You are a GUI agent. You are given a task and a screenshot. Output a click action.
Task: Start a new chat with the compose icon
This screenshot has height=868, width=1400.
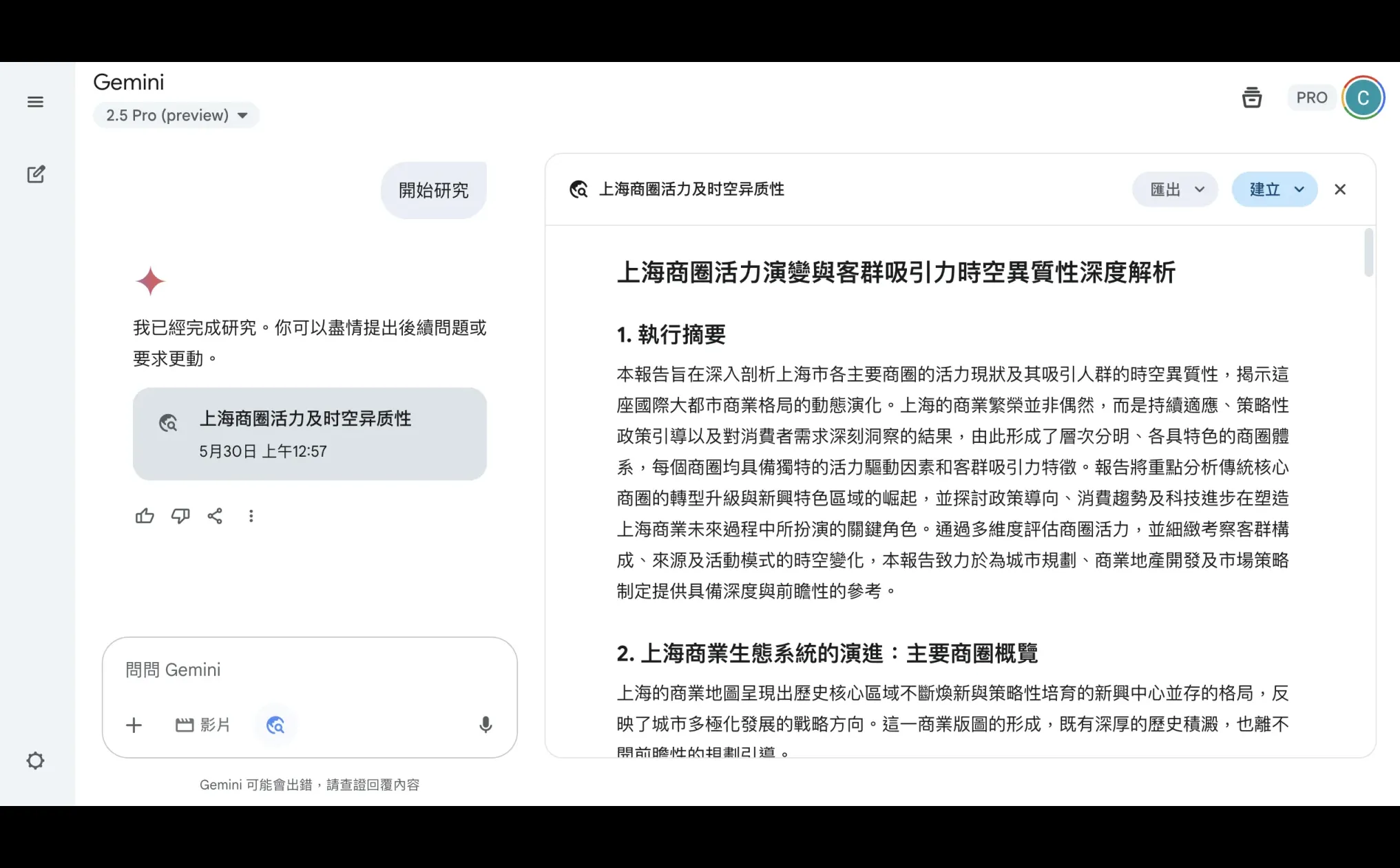(35, 174)
